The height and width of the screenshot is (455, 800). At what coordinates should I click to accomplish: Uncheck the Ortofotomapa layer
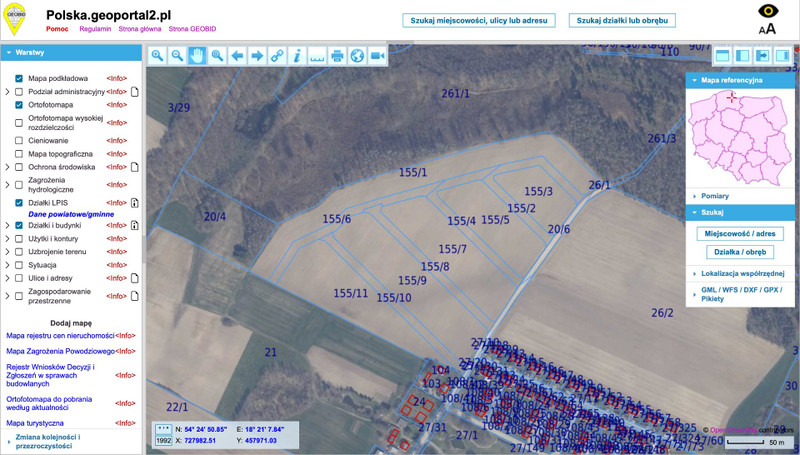19,104
